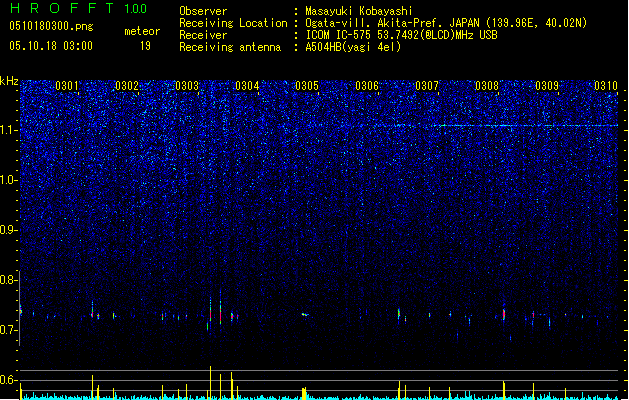Click the 1.1 kHz axis label
The height and width of the screenshot is (400, 629).
tap(9, 130)
